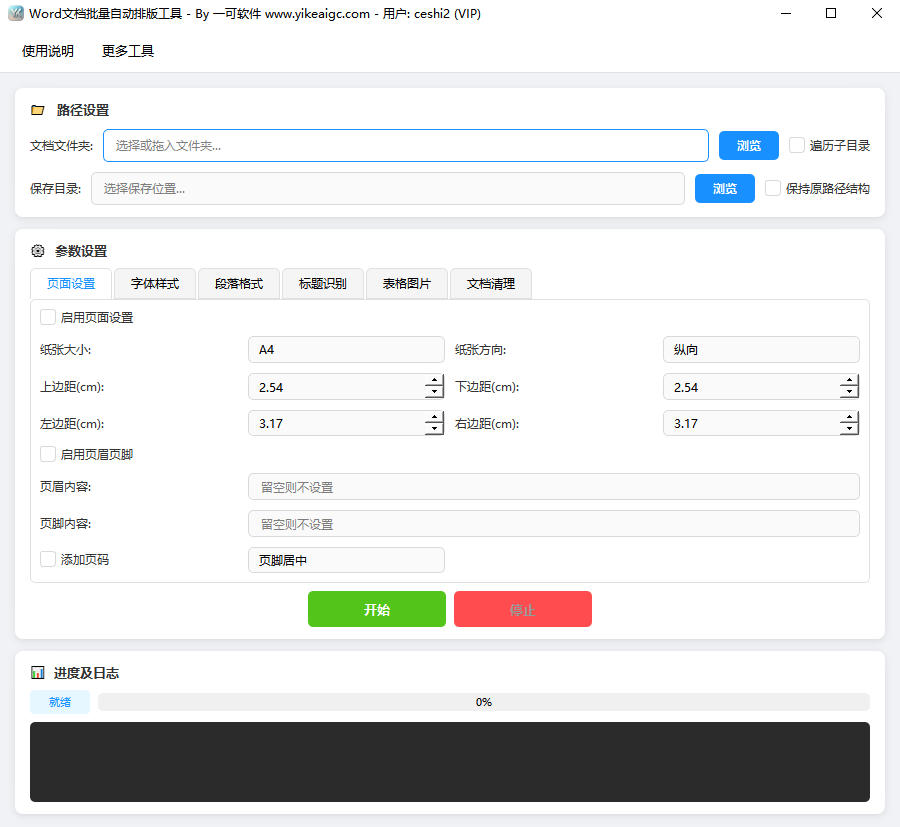Open the 纸张大小 A4 dropdown

point(346,349)
